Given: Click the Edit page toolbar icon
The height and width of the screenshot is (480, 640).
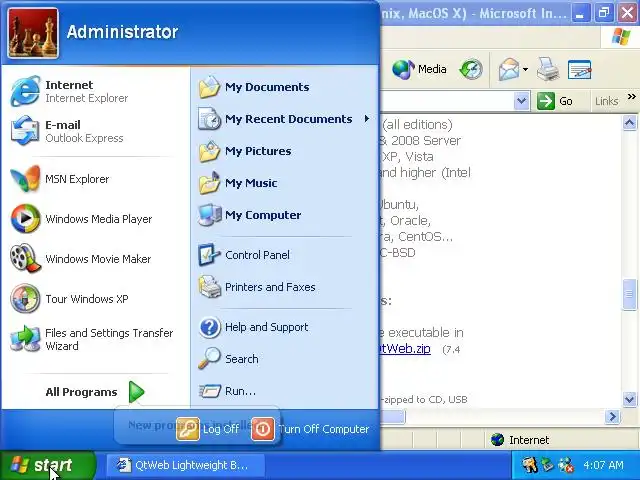Looking at the screenshot, I should (580, 69).
